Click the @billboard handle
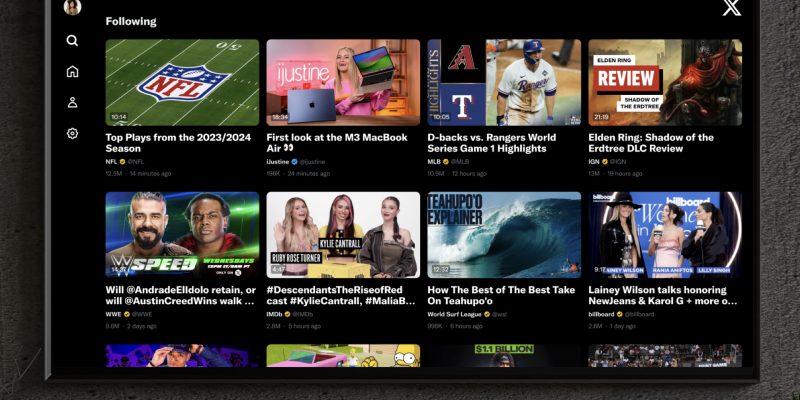The height and width of the screenshot is (400, 800). [640, 314]
